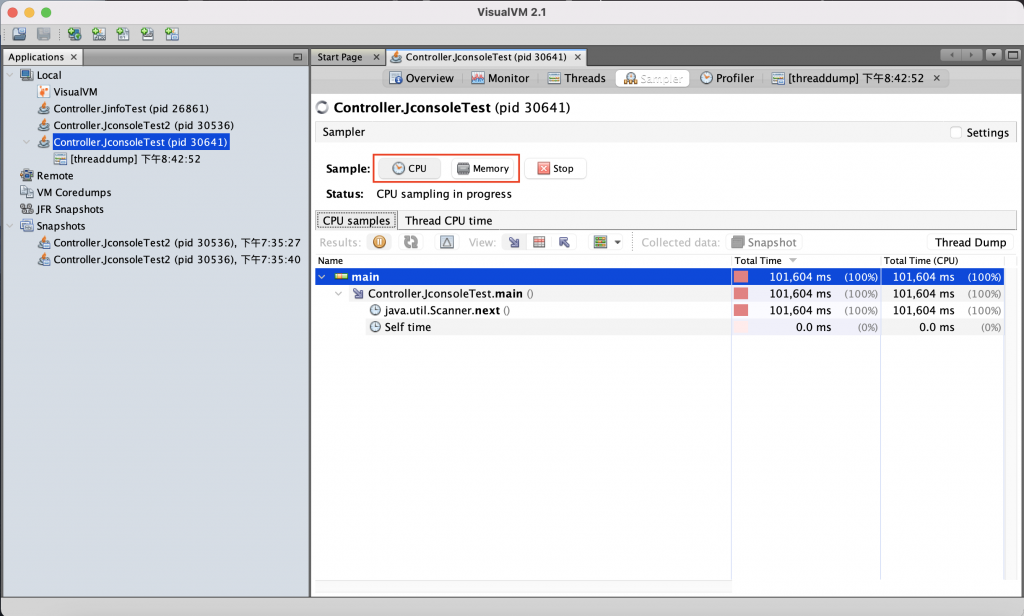The width and height of the screenshot is (1024, 616).
Task: Click the Add VM Coredump toolbar icon
Action: pyautogui.click(x=123, y=34)
